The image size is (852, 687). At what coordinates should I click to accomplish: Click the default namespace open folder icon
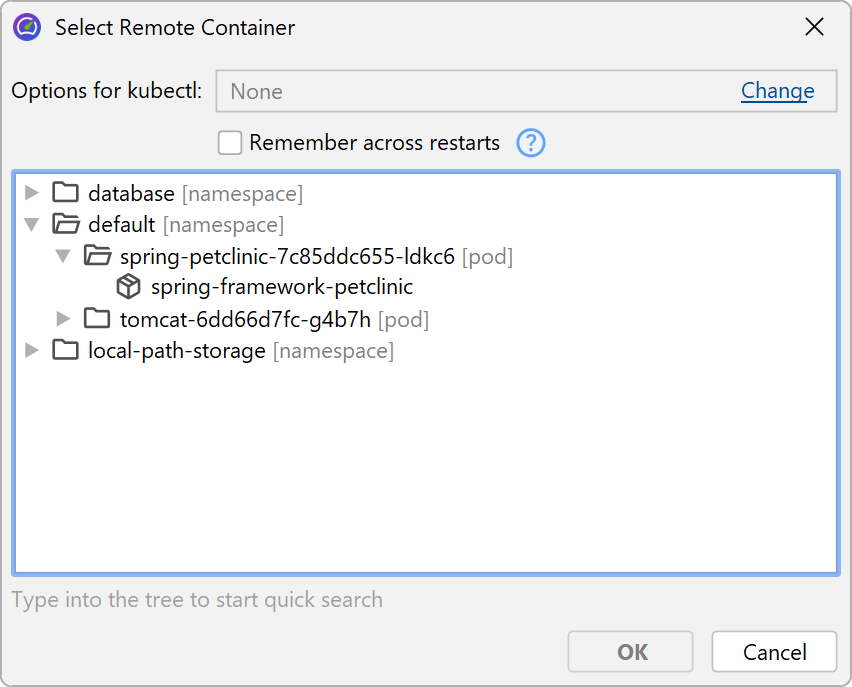(65, 225)
